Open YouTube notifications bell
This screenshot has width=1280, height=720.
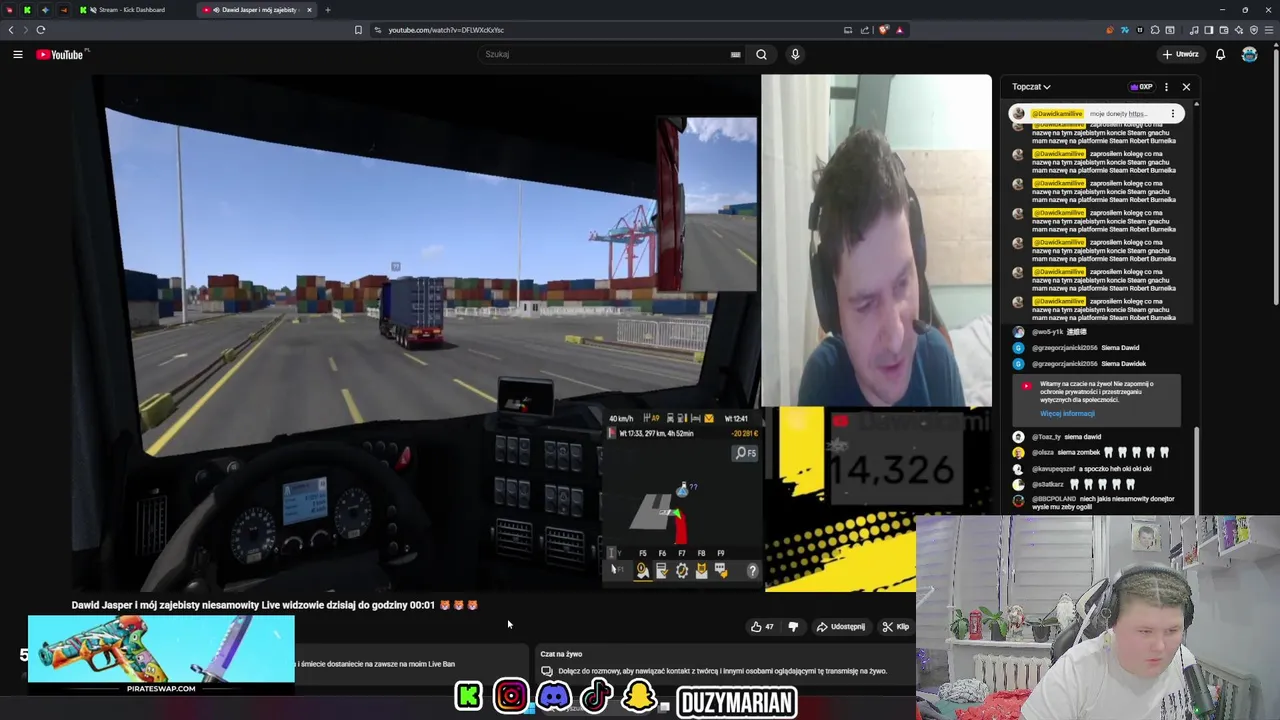coord(1220,54)
